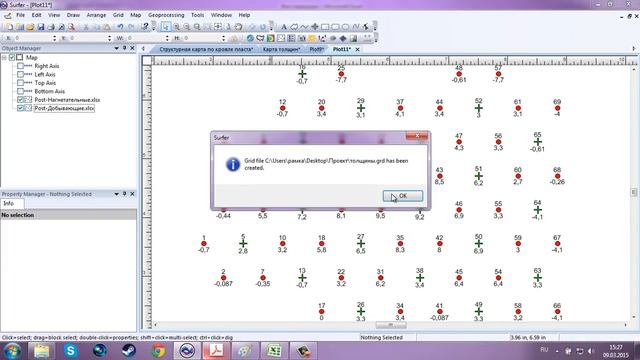Click the Y position spinner arrows

pyautogui.click(x=109, y=38)
